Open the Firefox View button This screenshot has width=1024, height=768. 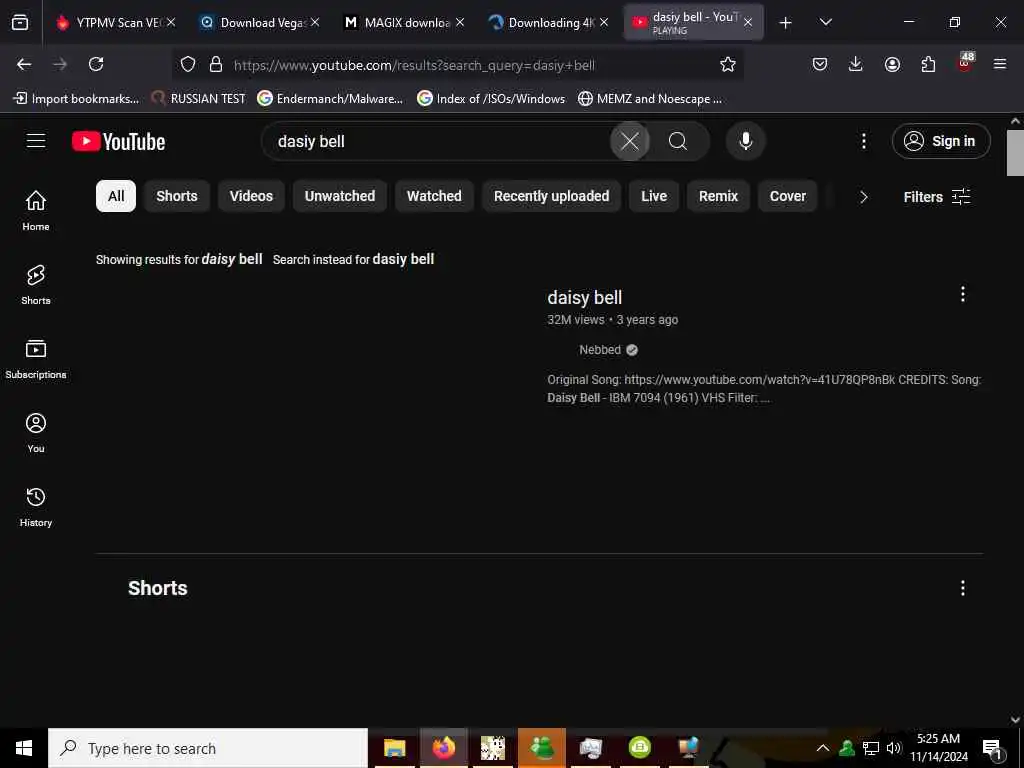coord(20,22)
